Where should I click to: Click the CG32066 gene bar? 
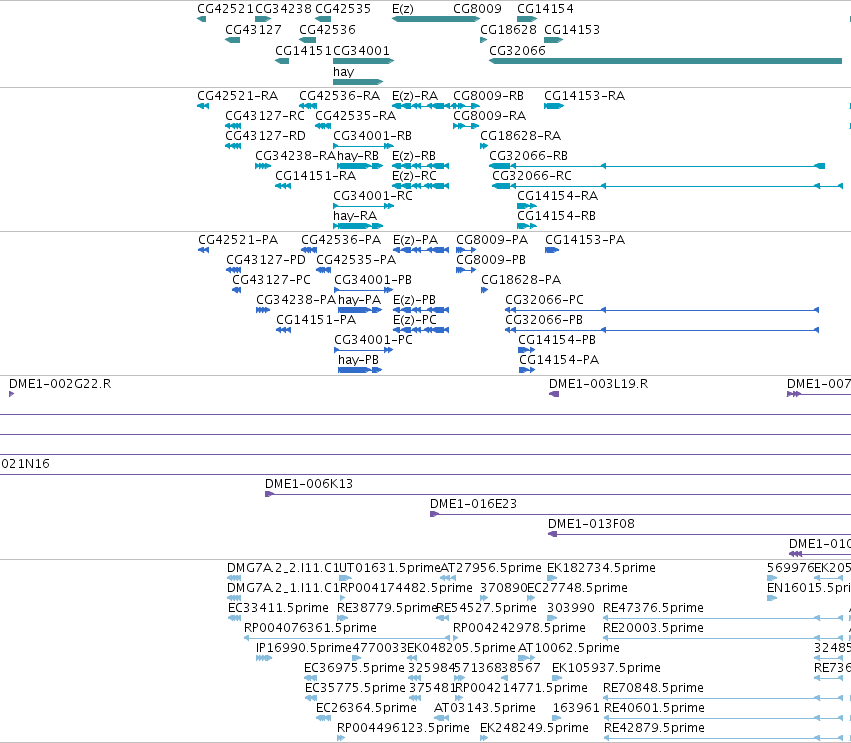(x=665, y=61)
